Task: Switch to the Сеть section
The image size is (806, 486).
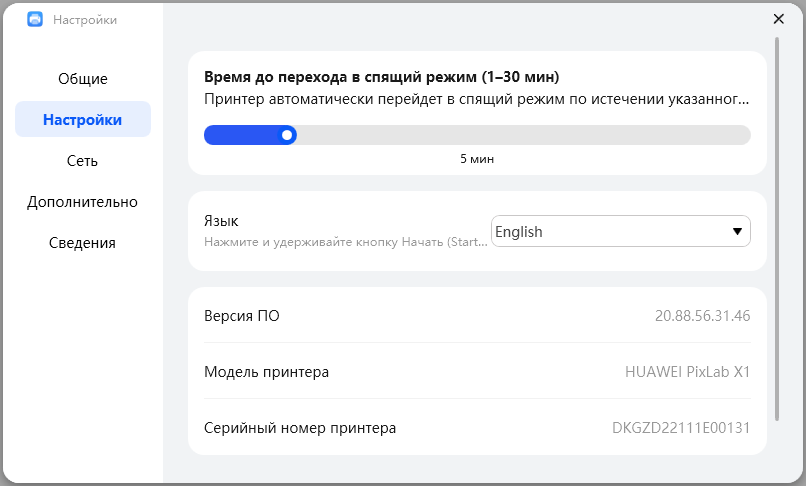Action: click(x=83, y=160)
